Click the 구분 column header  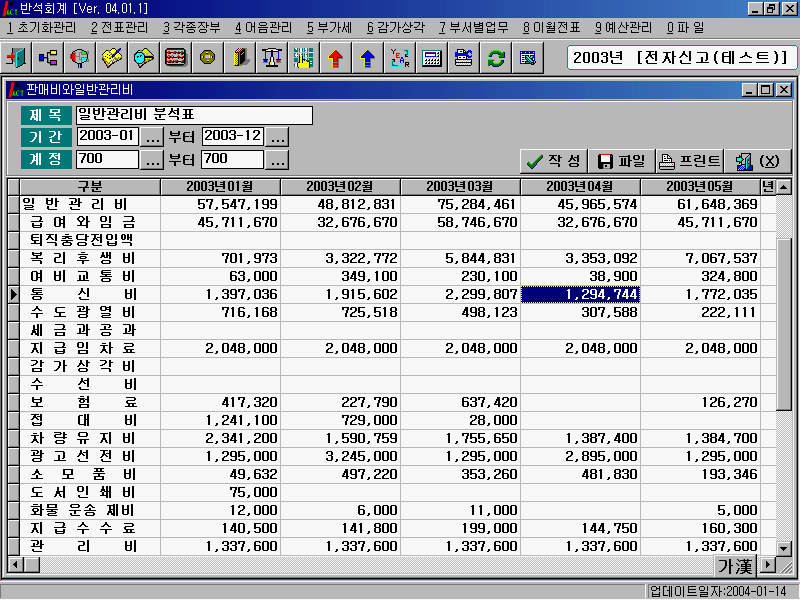point(90,187)
